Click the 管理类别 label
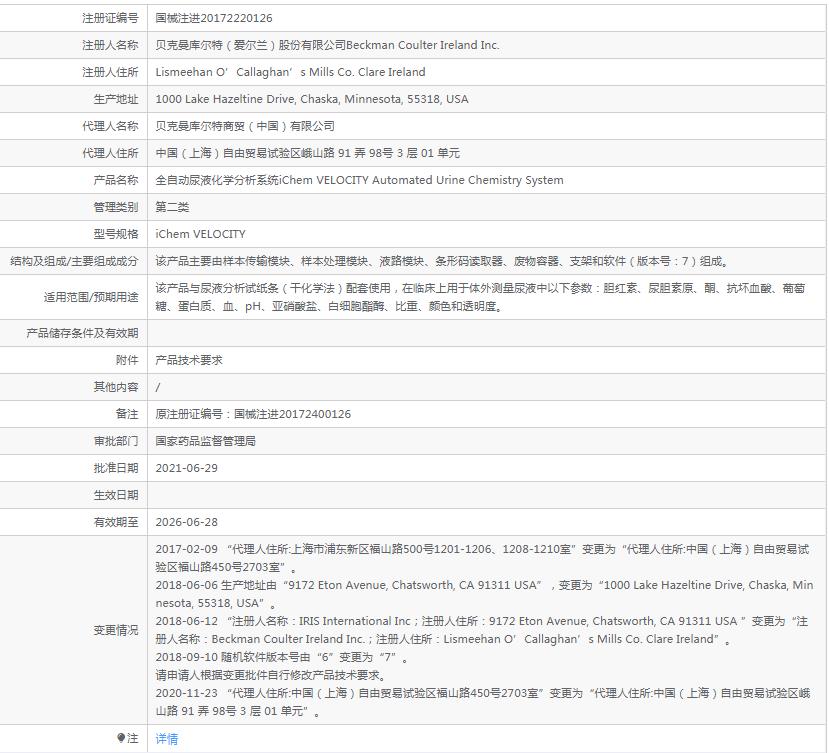Screen dimensions: 829x753 116,207
